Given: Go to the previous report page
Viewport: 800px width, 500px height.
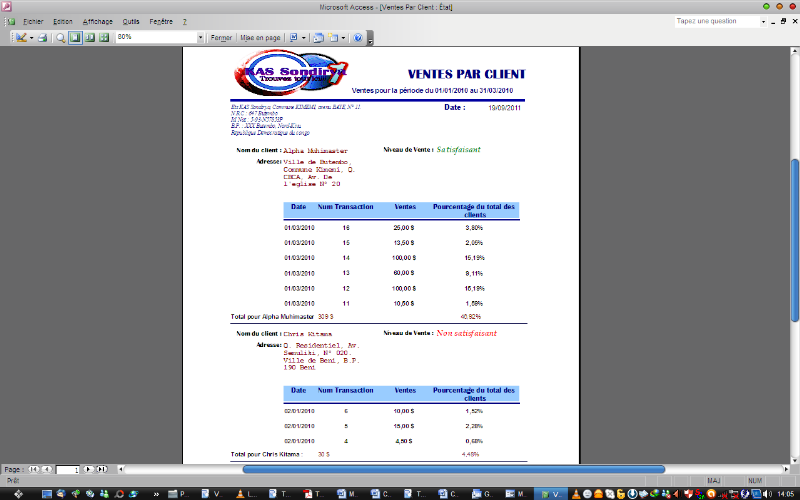Looking at the screenshot, I should pyautogui.click(x=46, y=469).
